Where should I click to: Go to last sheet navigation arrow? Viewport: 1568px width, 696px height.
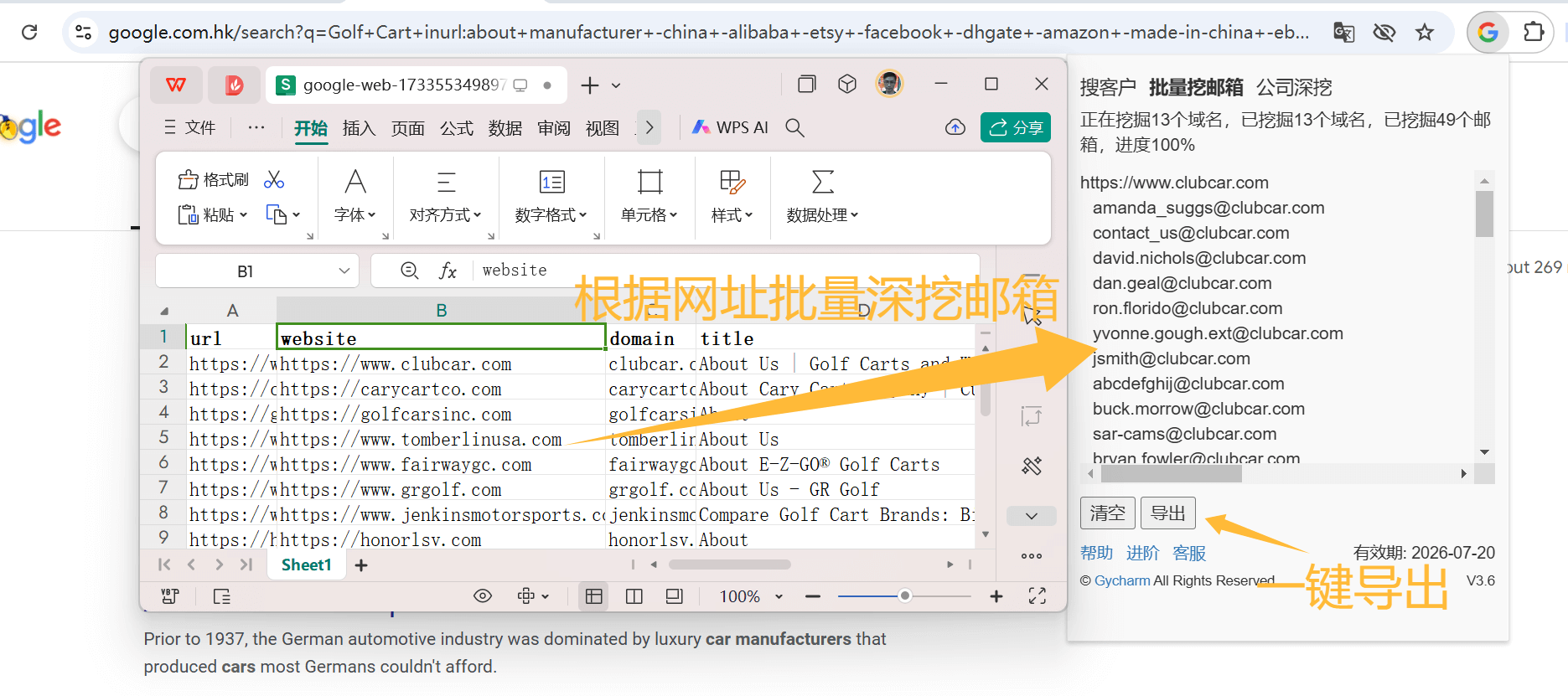coord(246,565)
